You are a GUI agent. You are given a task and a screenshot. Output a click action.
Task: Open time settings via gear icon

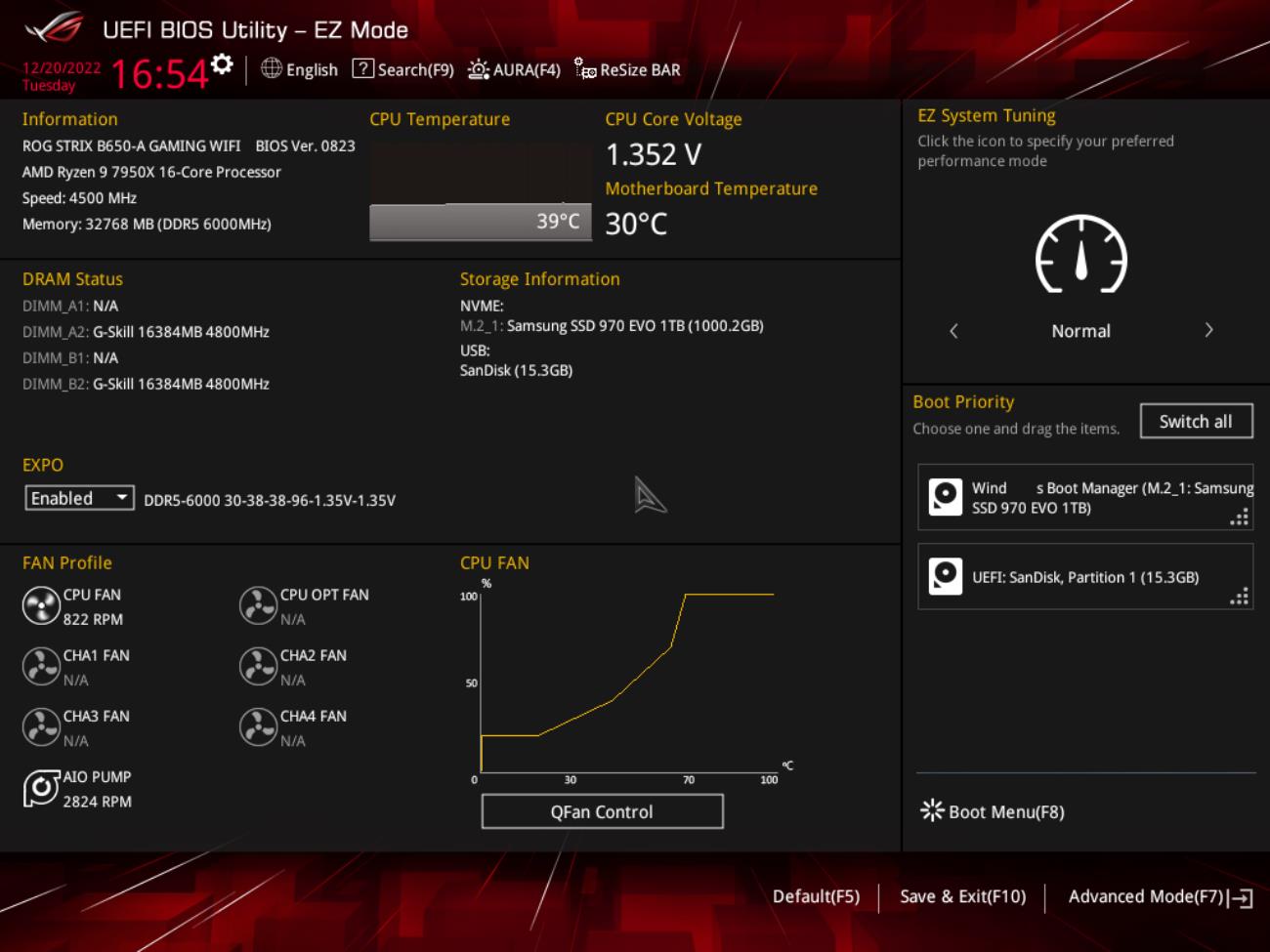click(223, 64)
